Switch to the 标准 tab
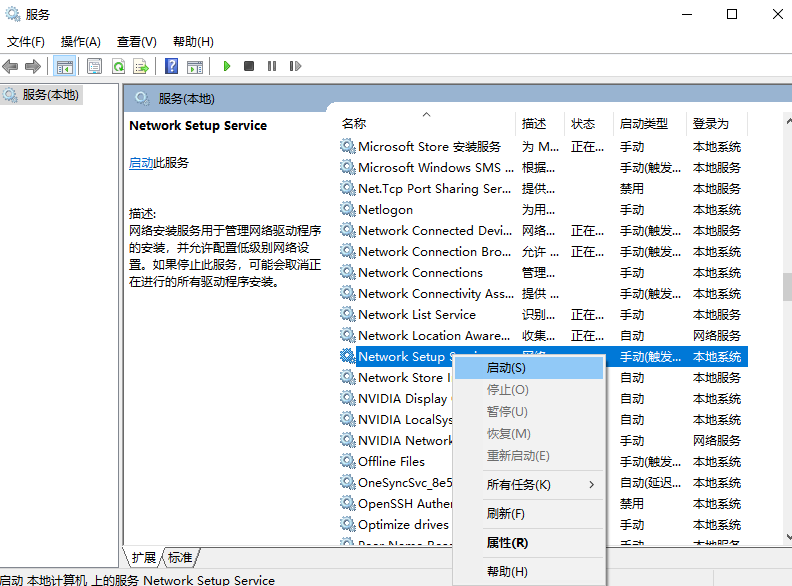Viewport: 792px width, 586px height. click(180, 557)
